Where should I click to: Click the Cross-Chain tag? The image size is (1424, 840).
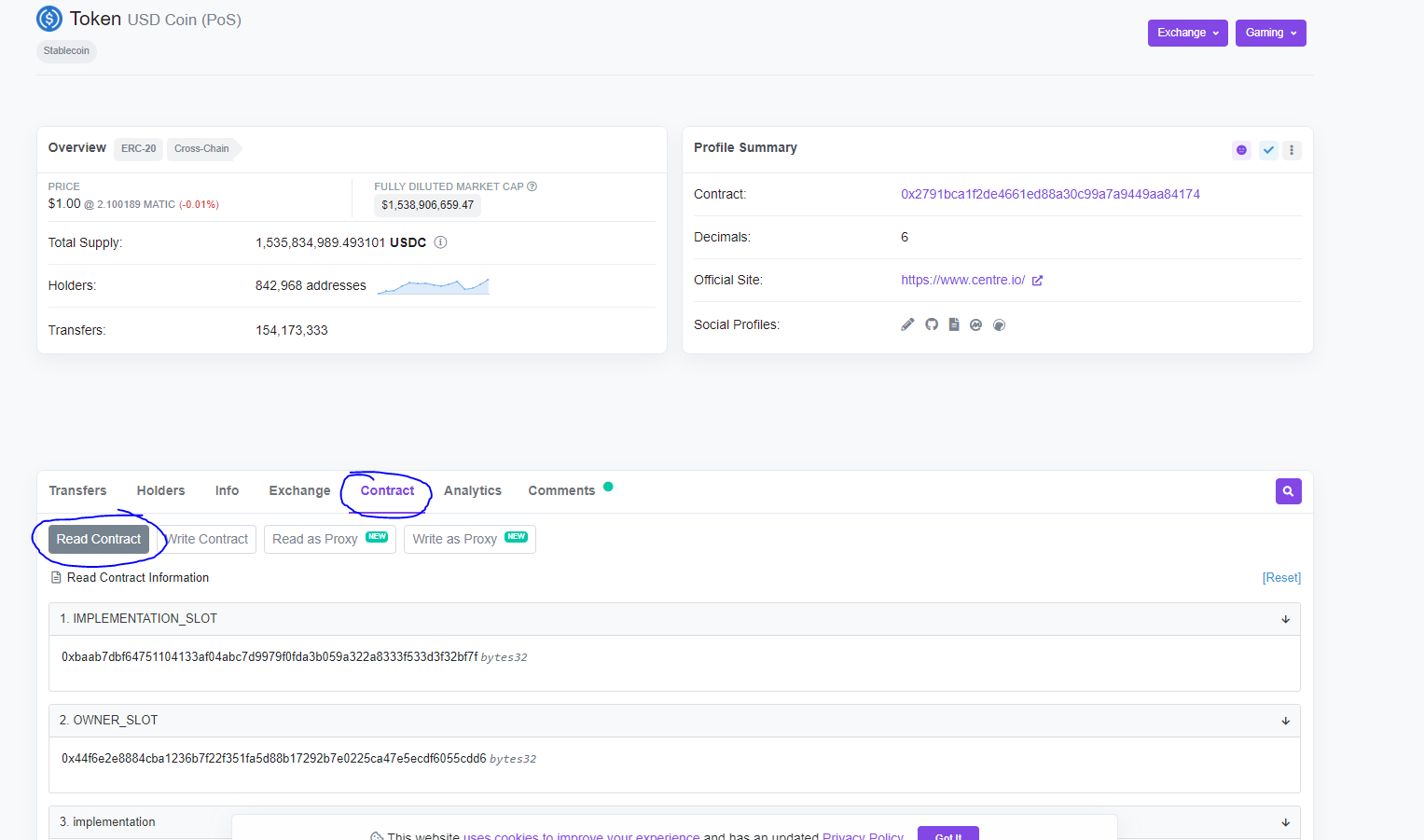click(202, 149)
